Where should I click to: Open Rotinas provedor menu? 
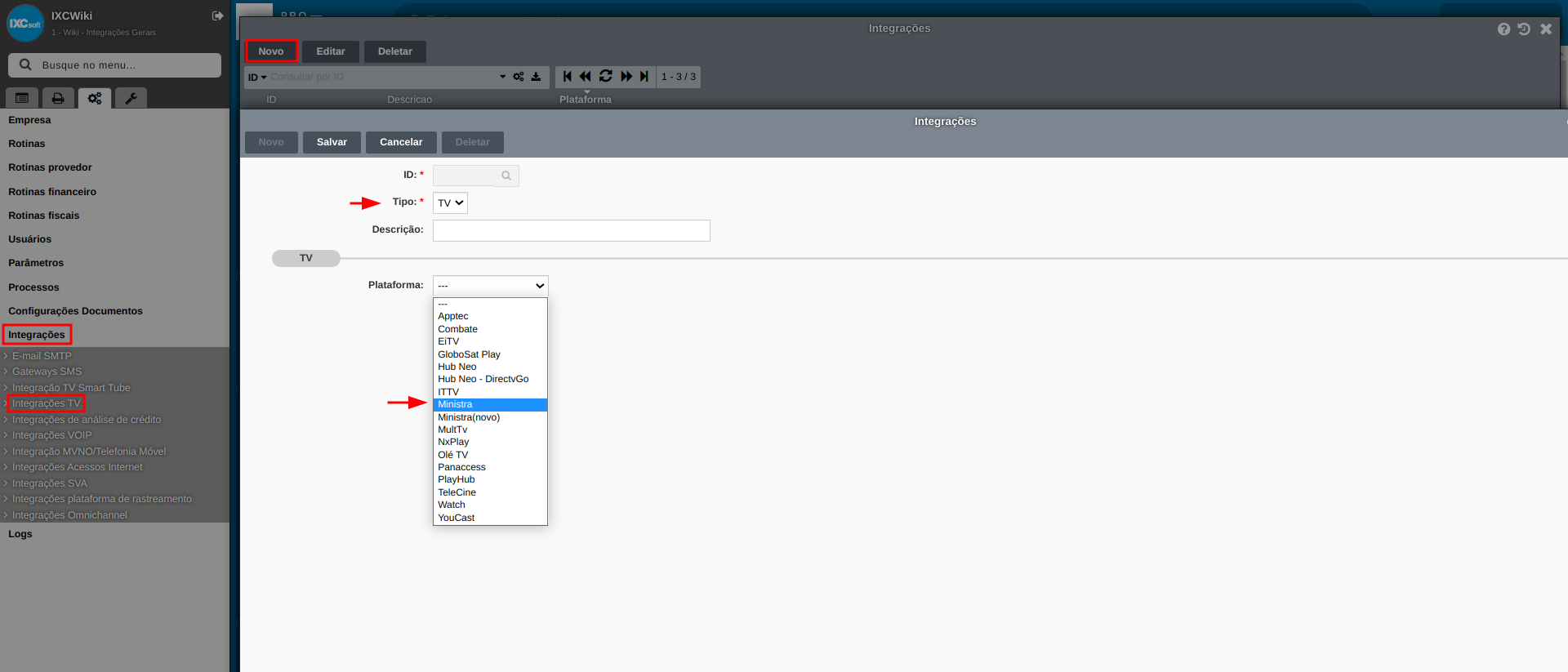pos(50,167)
